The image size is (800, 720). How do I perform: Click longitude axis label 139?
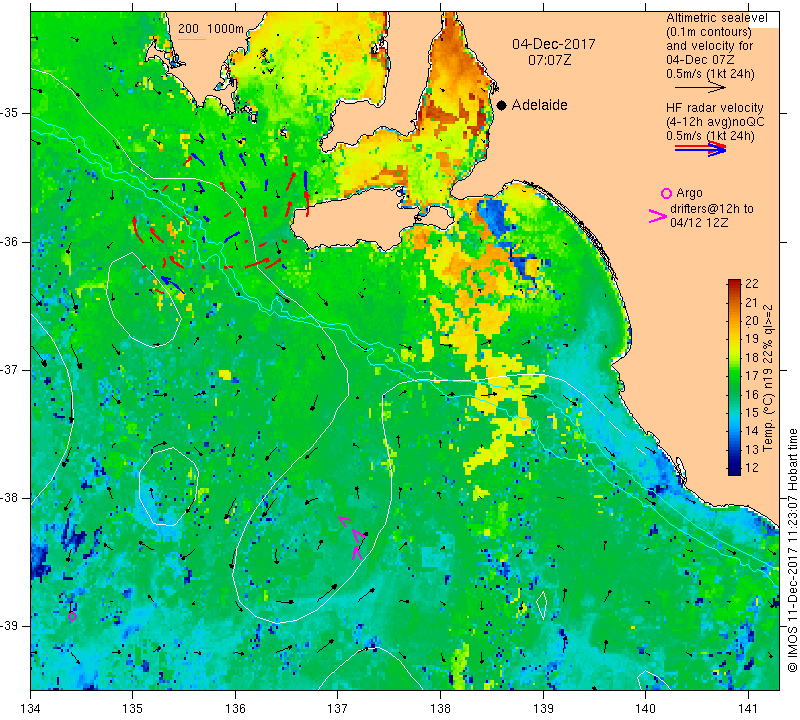[x=543, y=709]
